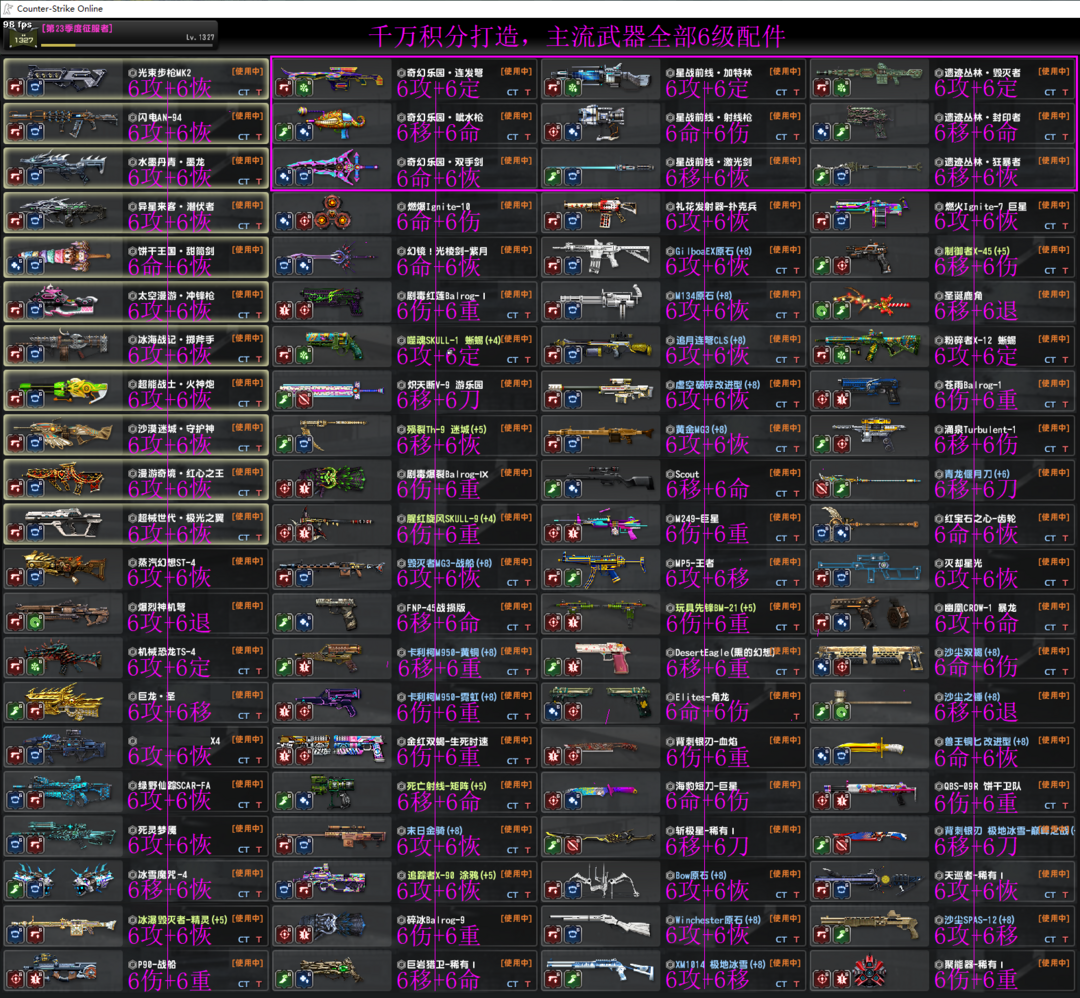
Task: Click the red part icon on P90-战船
Action: pos(15,979)
